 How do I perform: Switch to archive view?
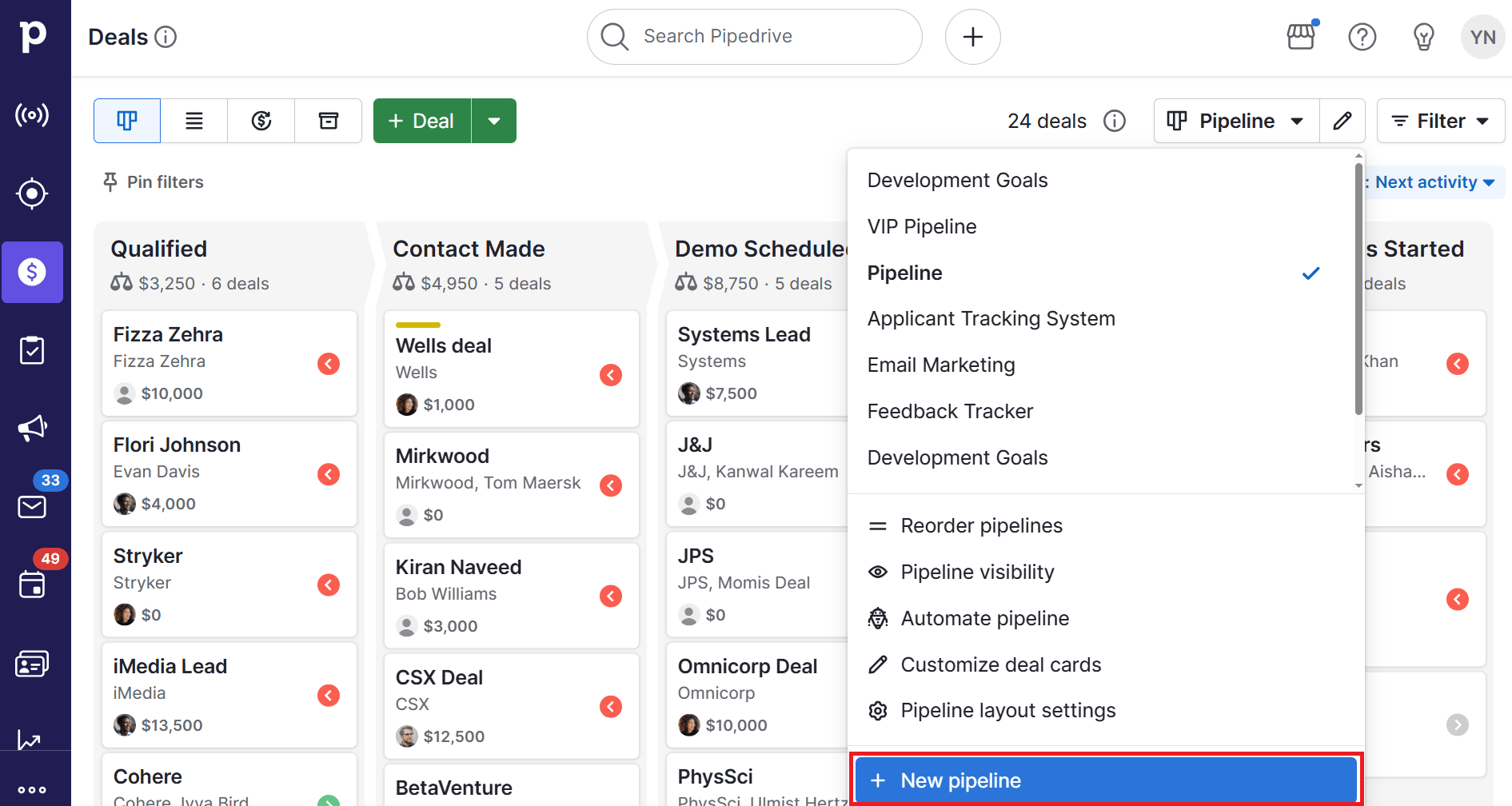pos(329,121)
